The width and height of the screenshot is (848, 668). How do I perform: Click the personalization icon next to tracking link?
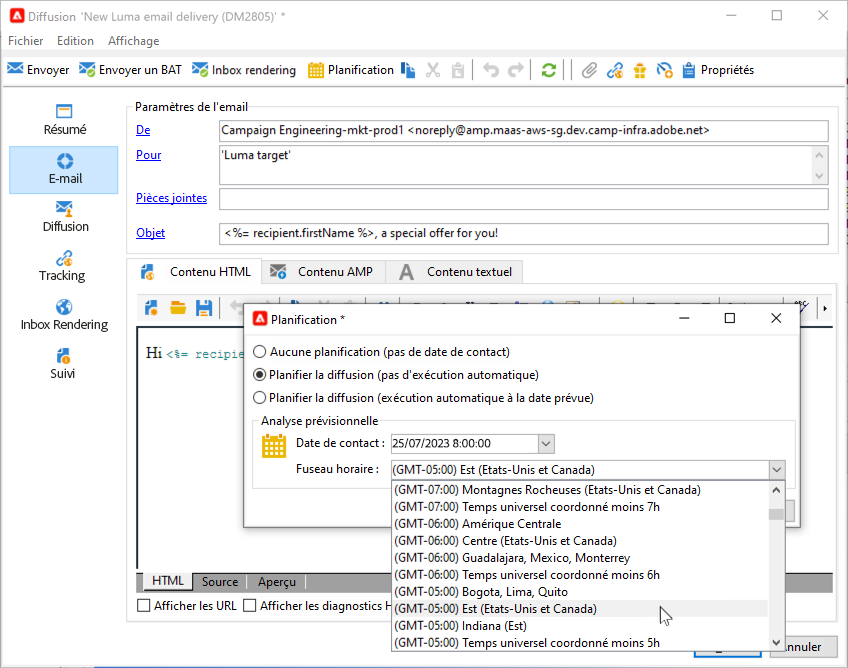[664, 70]
